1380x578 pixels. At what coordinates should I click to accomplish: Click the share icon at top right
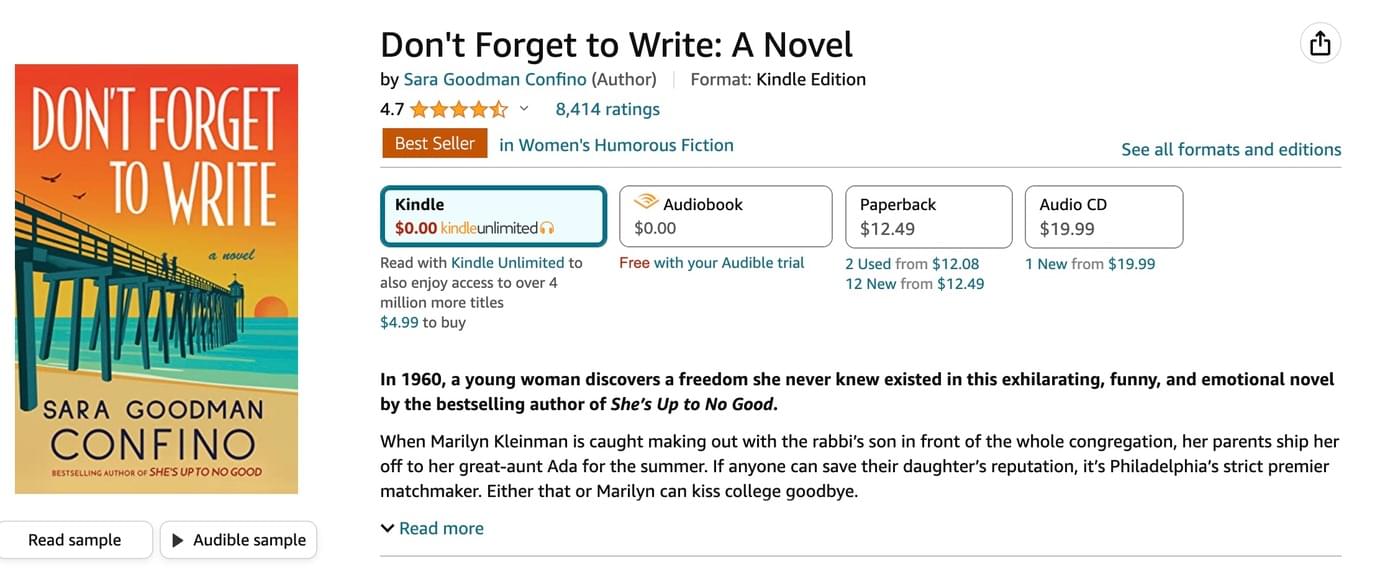point(1320,44)
